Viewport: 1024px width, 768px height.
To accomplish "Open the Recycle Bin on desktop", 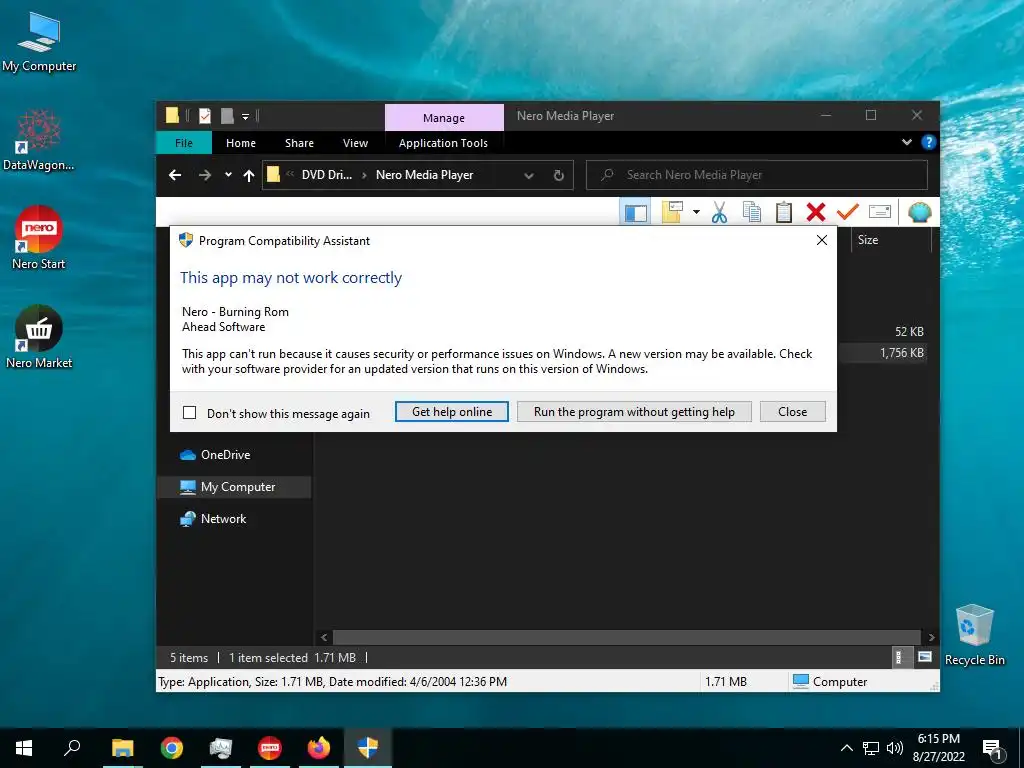I will coord(974,635).
